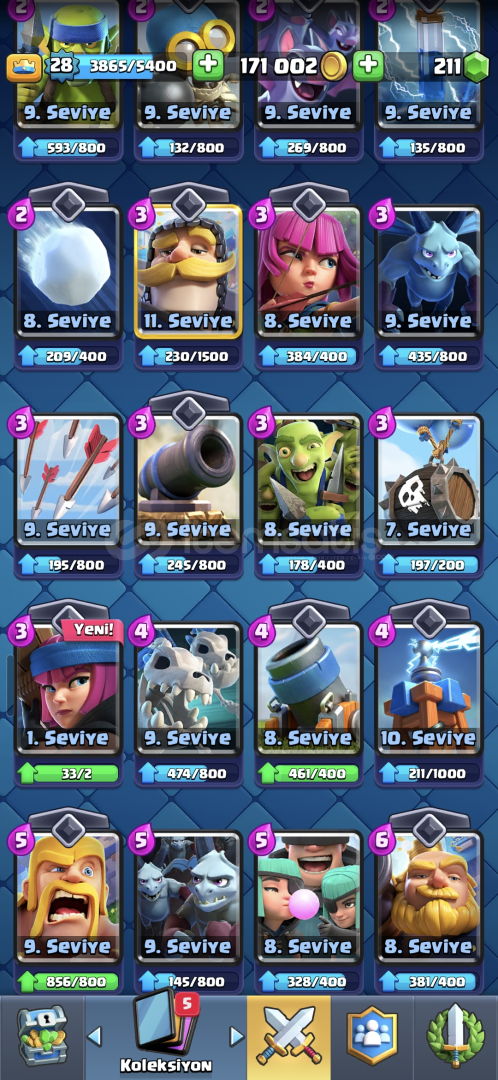Choose the Giant Snowball card
Screen dimensions: 498x1080
[69, 271]
